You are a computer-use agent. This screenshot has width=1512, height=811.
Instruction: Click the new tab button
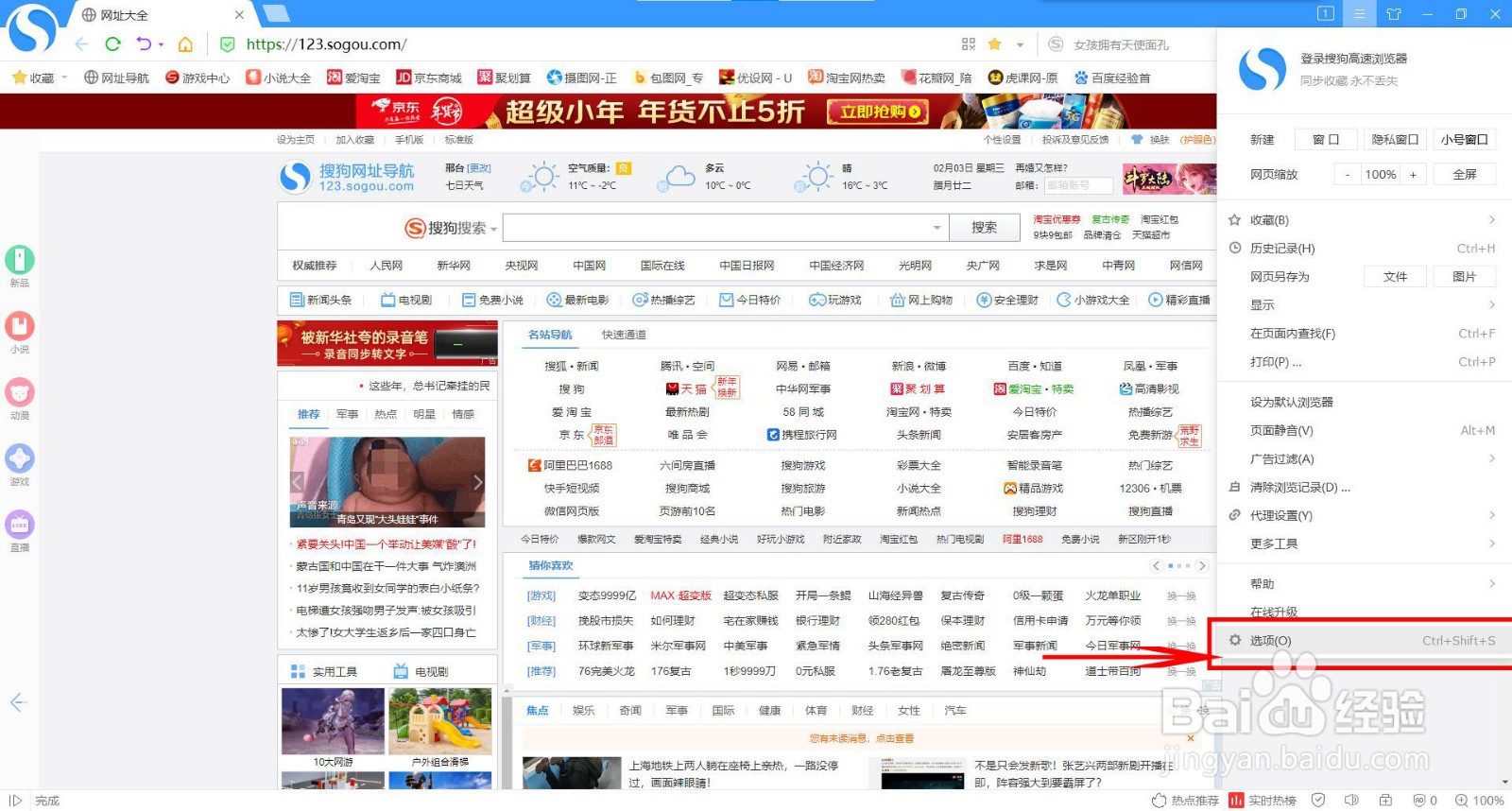276,13
